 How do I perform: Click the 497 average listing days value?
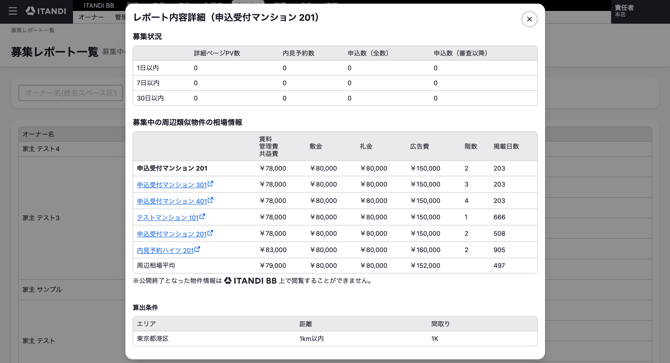tap(499, 265)
